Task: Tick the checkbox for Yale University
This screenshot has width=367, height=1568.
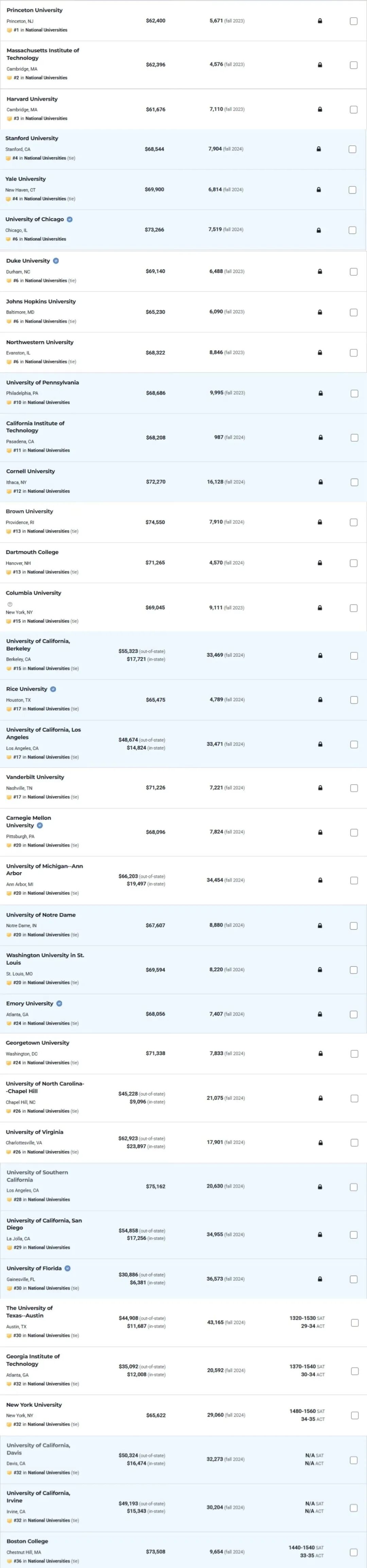Action: click(352, 190)
